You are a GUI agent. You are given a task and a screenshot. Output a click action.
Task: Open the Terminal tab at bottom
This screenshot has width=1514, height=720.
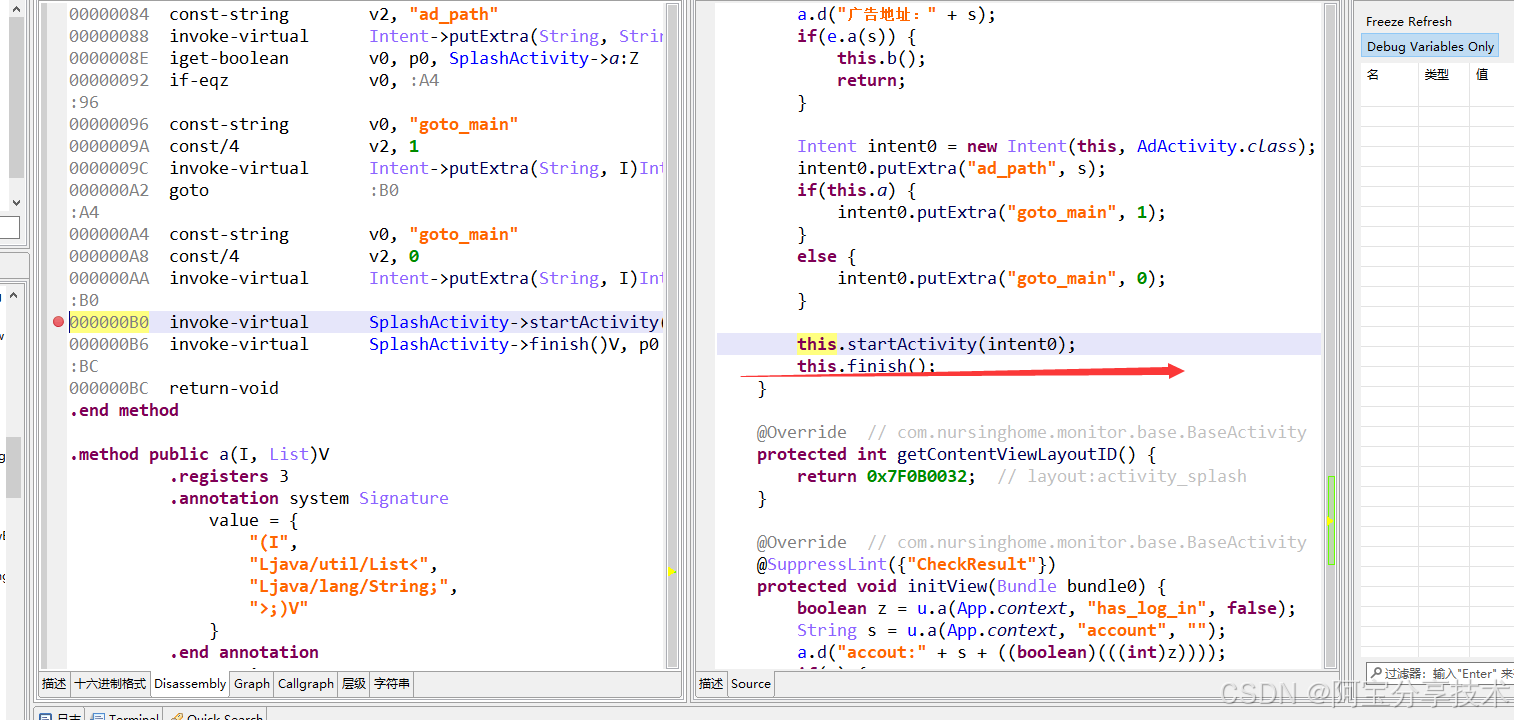click(x=127, y=716)
